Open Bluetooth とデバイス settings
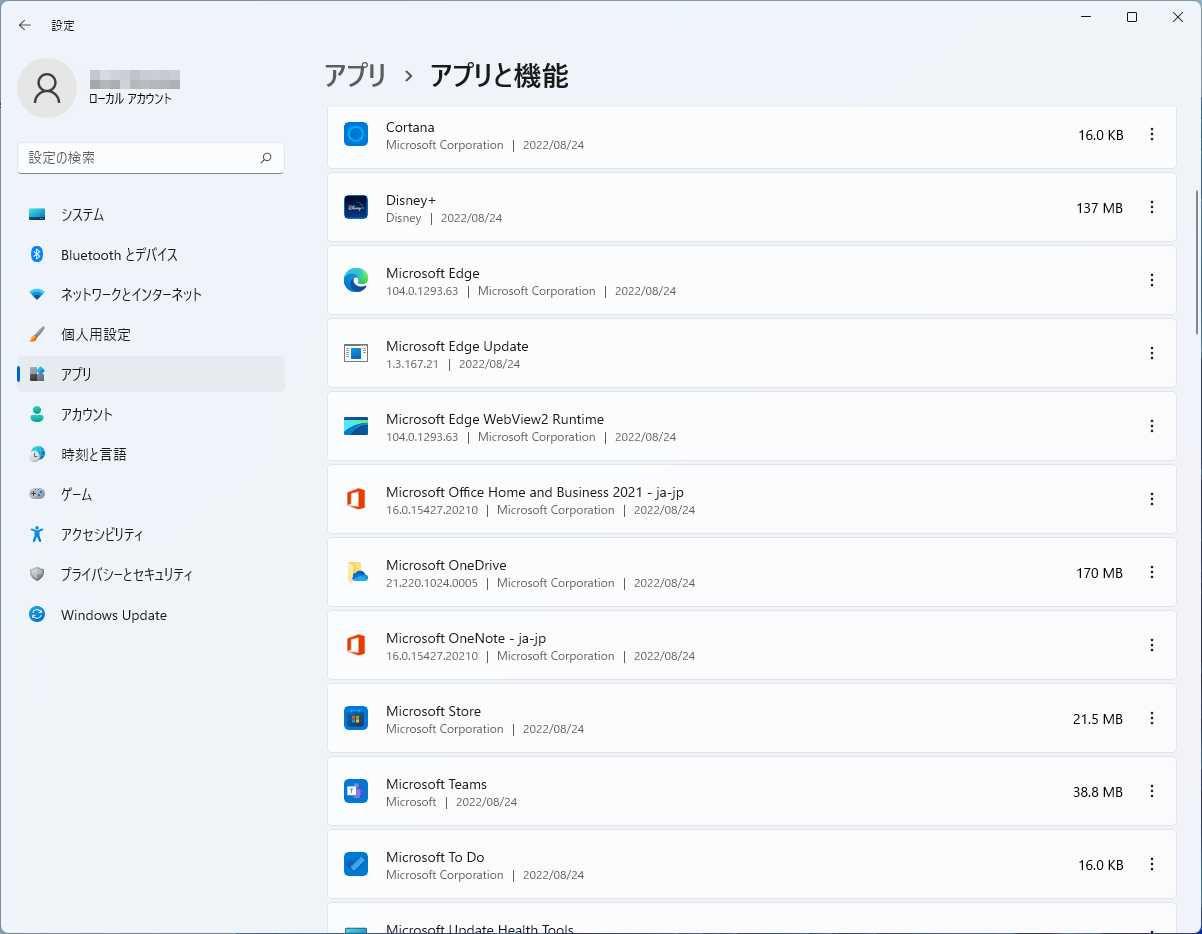 pyautogui.click(x=151, y=254)
